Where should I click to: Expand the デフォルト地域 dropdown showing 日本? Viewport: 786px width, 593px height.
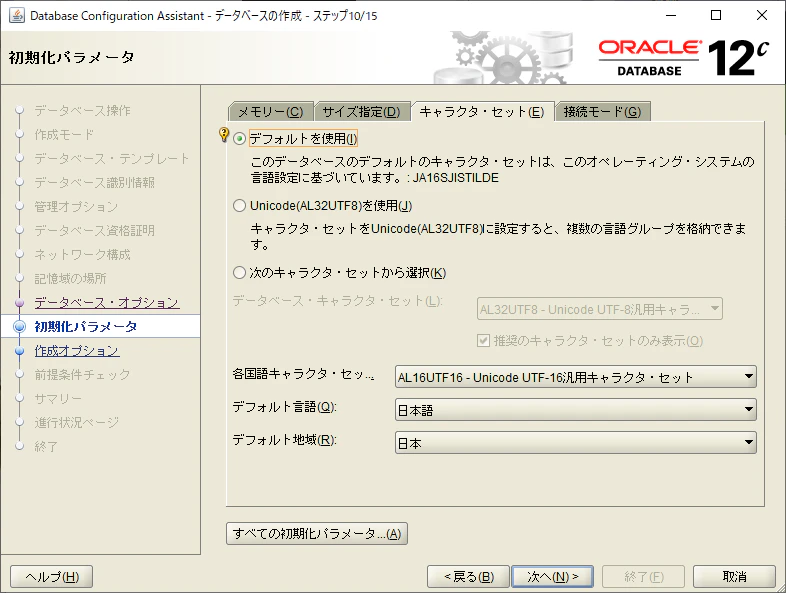[575, 443]
